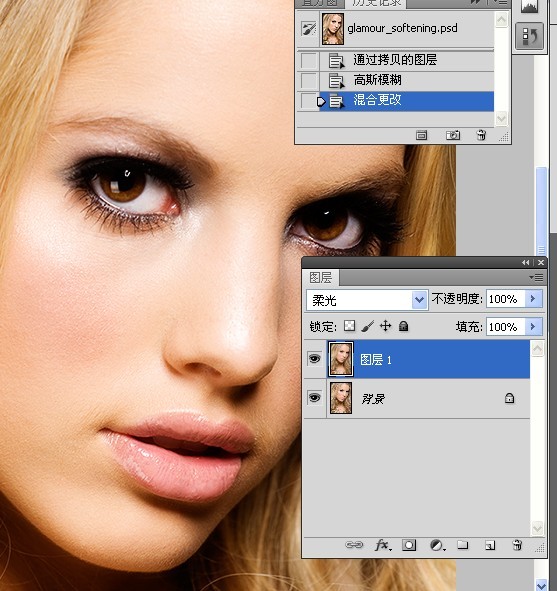The height and width of the screenshot is (591, 557).
Task: Switch to the 图层 tab
Action: 321,278
